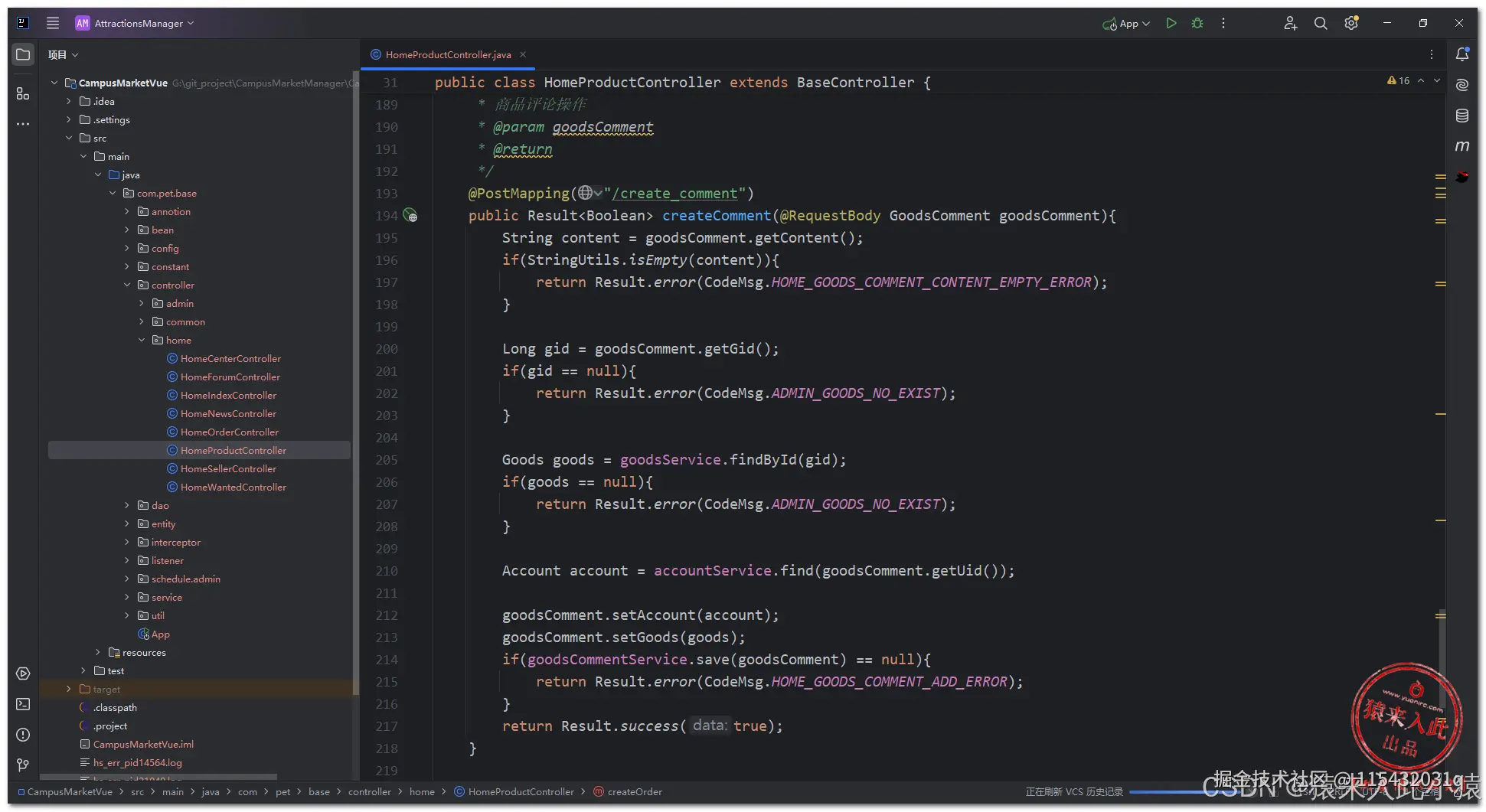Expand the dao package
1486x812 pixels.
coord(127,505)
